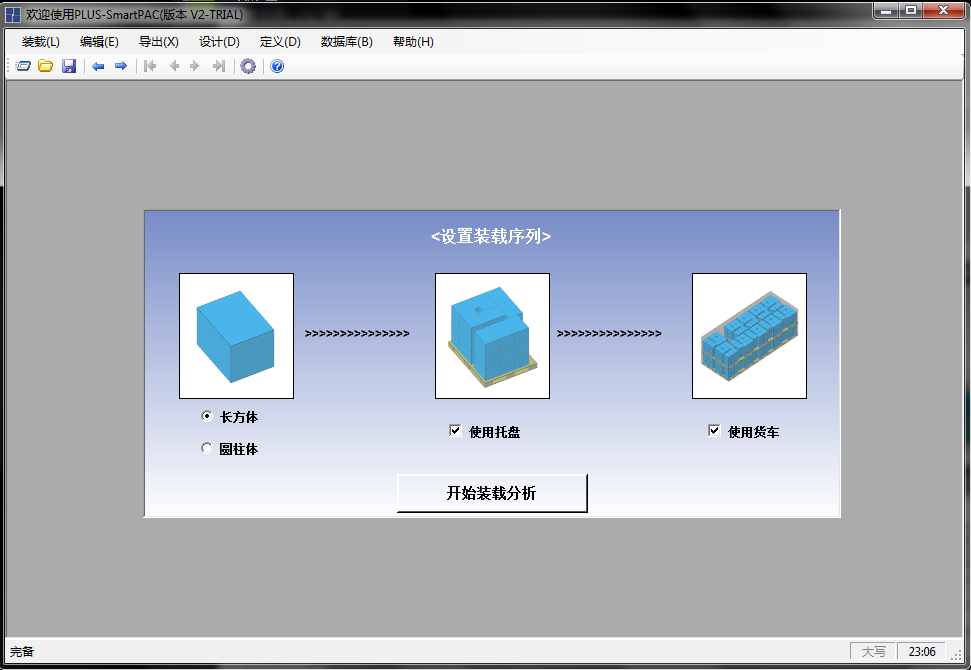Open the 设计(D) menu
971x670 pixels.
tap(219, 41)
